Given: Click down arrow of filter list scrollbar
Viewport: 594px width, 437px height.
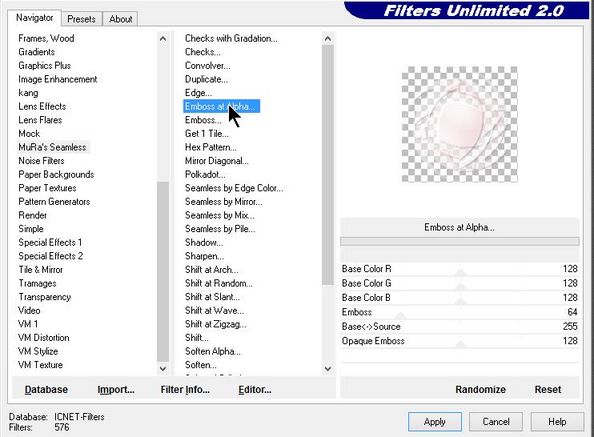Looking at the screenshot, I should coord(328,368).
